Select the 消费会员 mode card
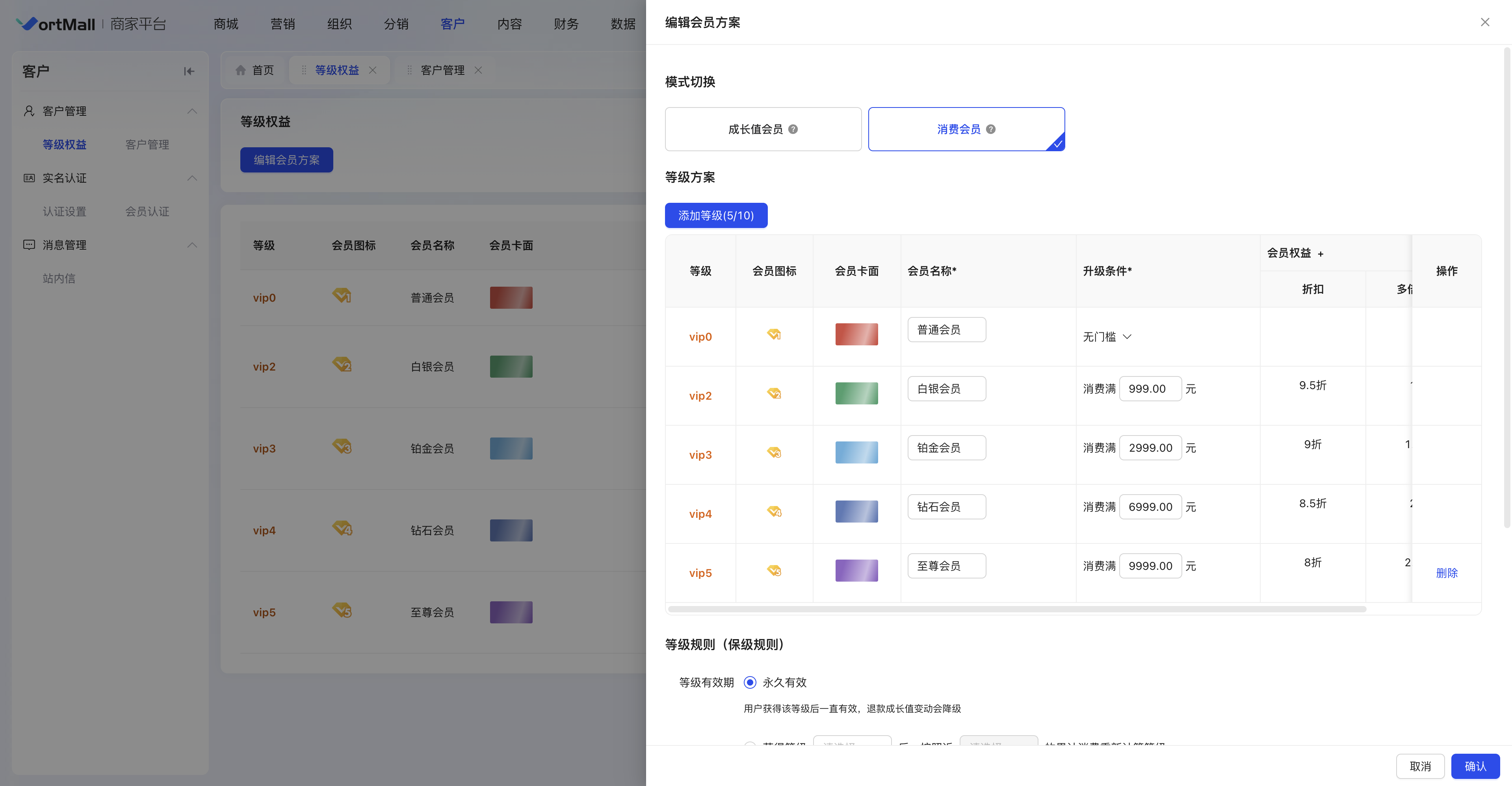Image resolution: width=1512 pixels, height=786 pixels. click(966, 129)
